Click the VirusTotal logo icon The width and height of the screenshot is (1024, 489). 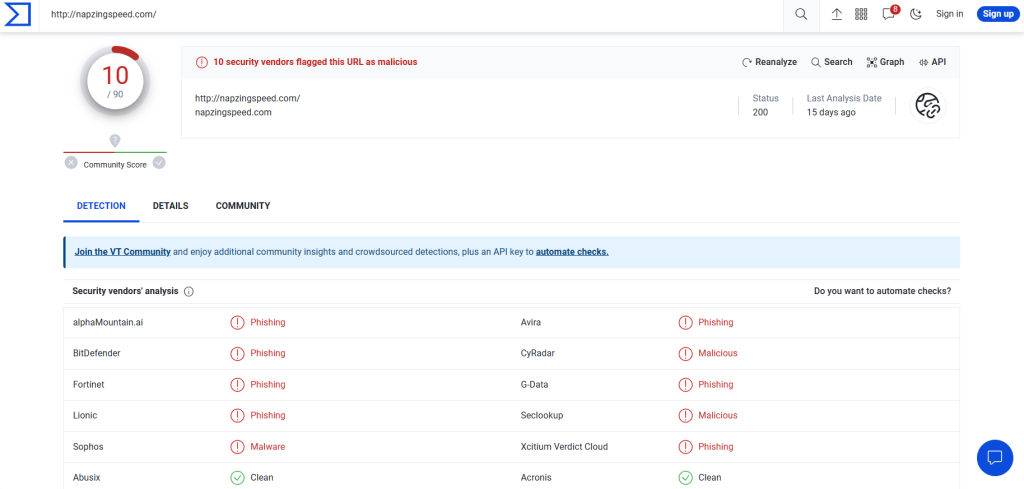18,14
